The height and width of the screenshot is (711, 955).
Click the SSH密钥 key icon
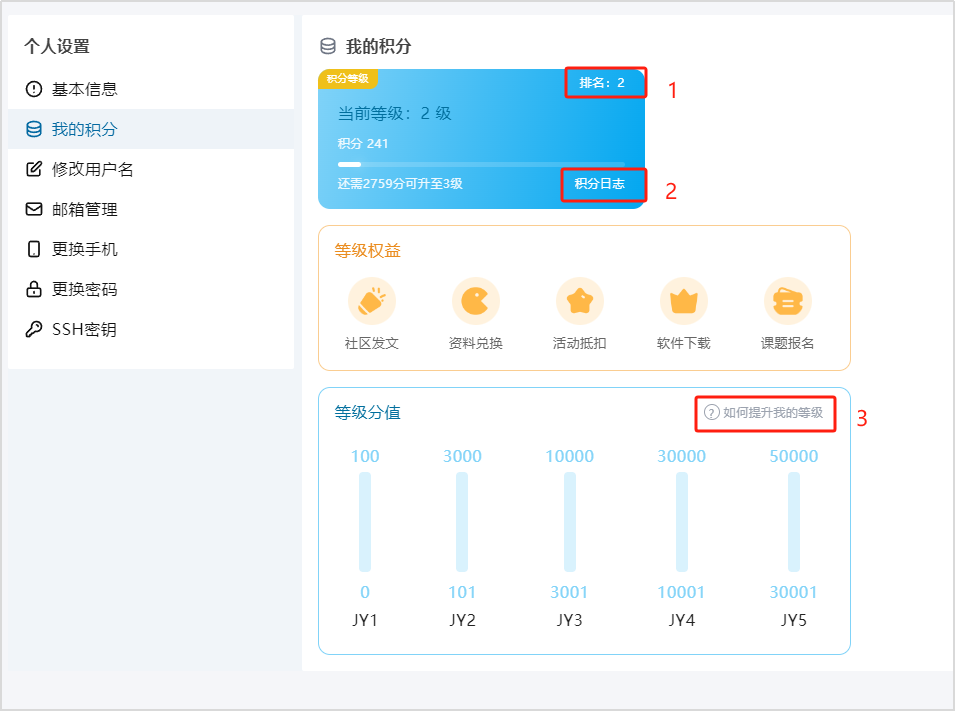click(34, 329)
